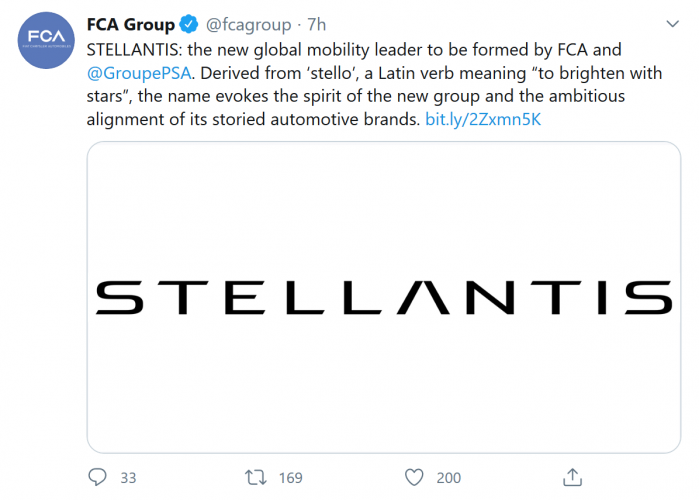Screen dimensions: 700x500
Task: Click the retweet count 169
Action: (290, 478)
